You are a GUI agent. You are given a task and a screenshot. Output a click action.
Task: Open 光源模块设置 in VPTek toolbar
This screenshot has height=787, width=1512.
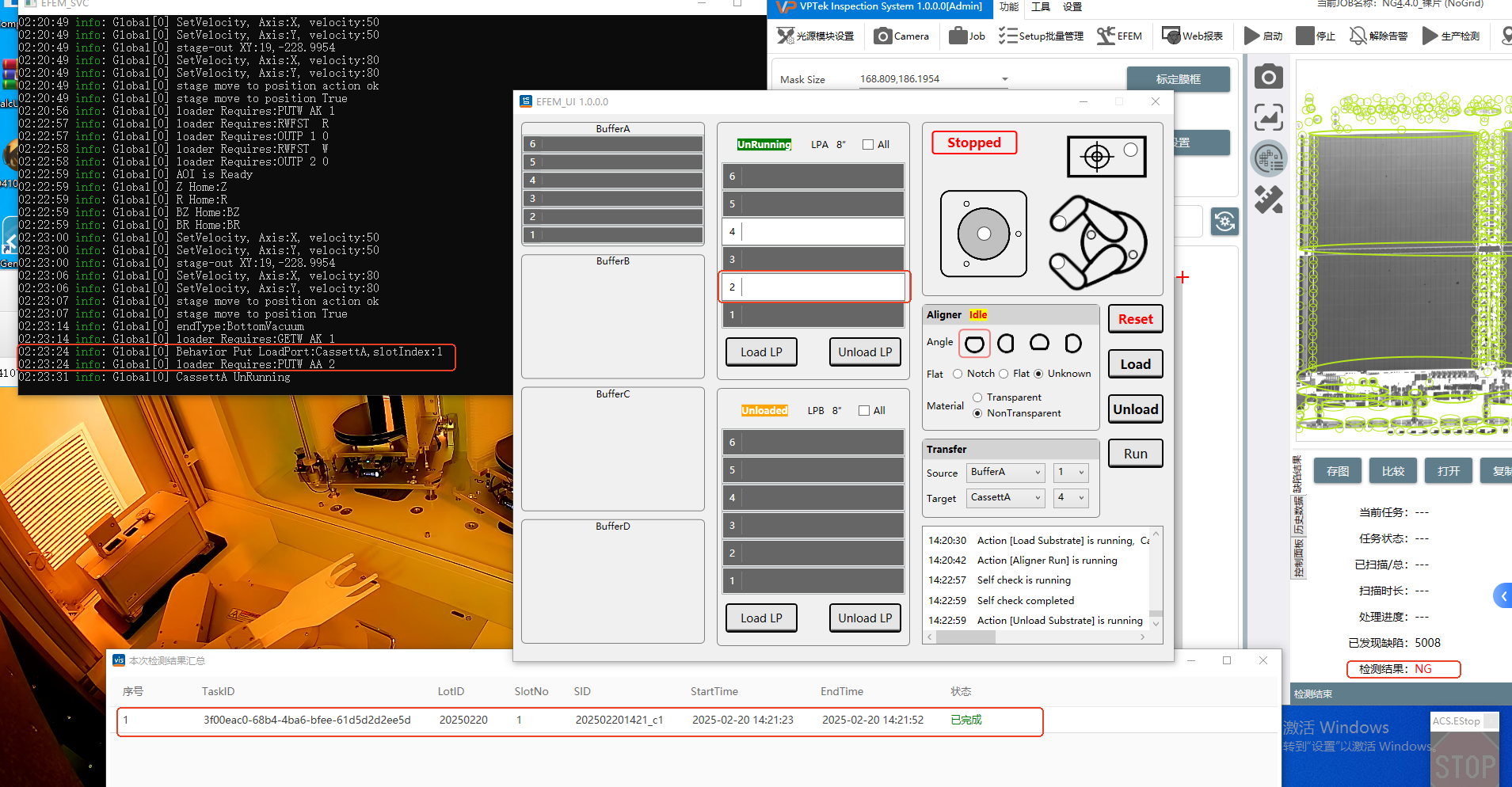click(x=815, y=36)
